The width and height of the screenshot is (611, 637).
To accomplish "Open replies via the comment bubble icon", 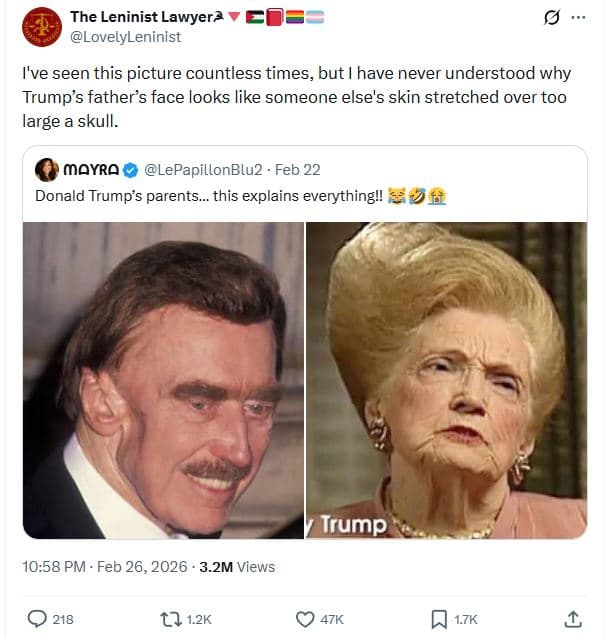I will [x=38, y=619].
